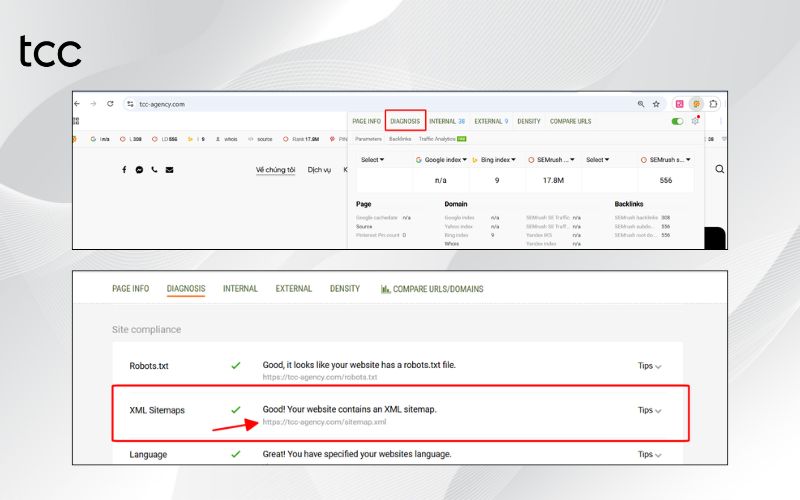Screen dimensions: 800x500
Task: Open SEOquake settings gear icon
Action: click(695, 121)
